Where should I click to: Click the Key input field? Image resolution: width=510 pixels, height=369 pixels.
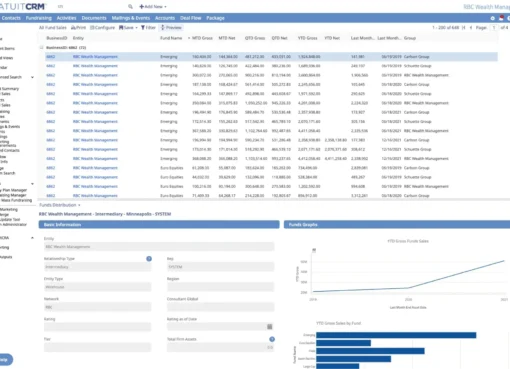click(220, 267)
